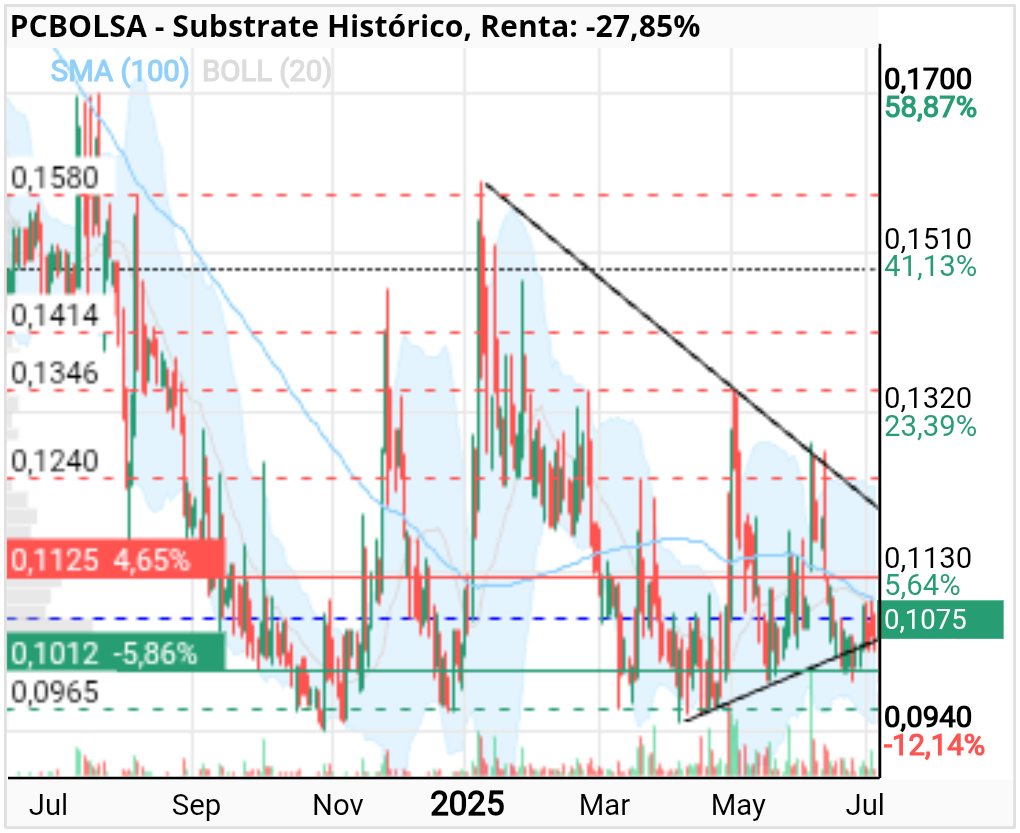Click the 0,1510 axis price label

[x=928, y=239]
